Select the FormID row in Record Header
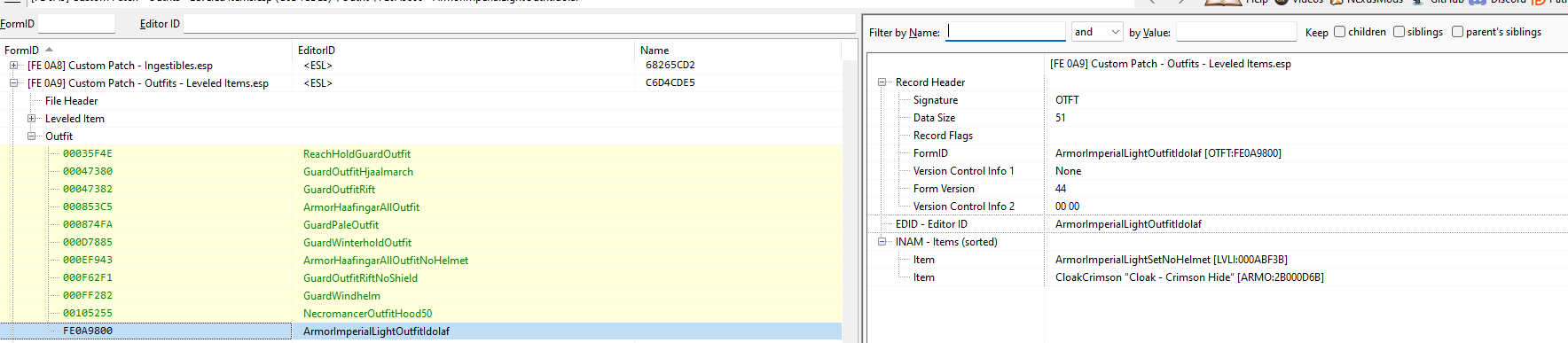This screenshot has width=1568, height=343. 930,153
